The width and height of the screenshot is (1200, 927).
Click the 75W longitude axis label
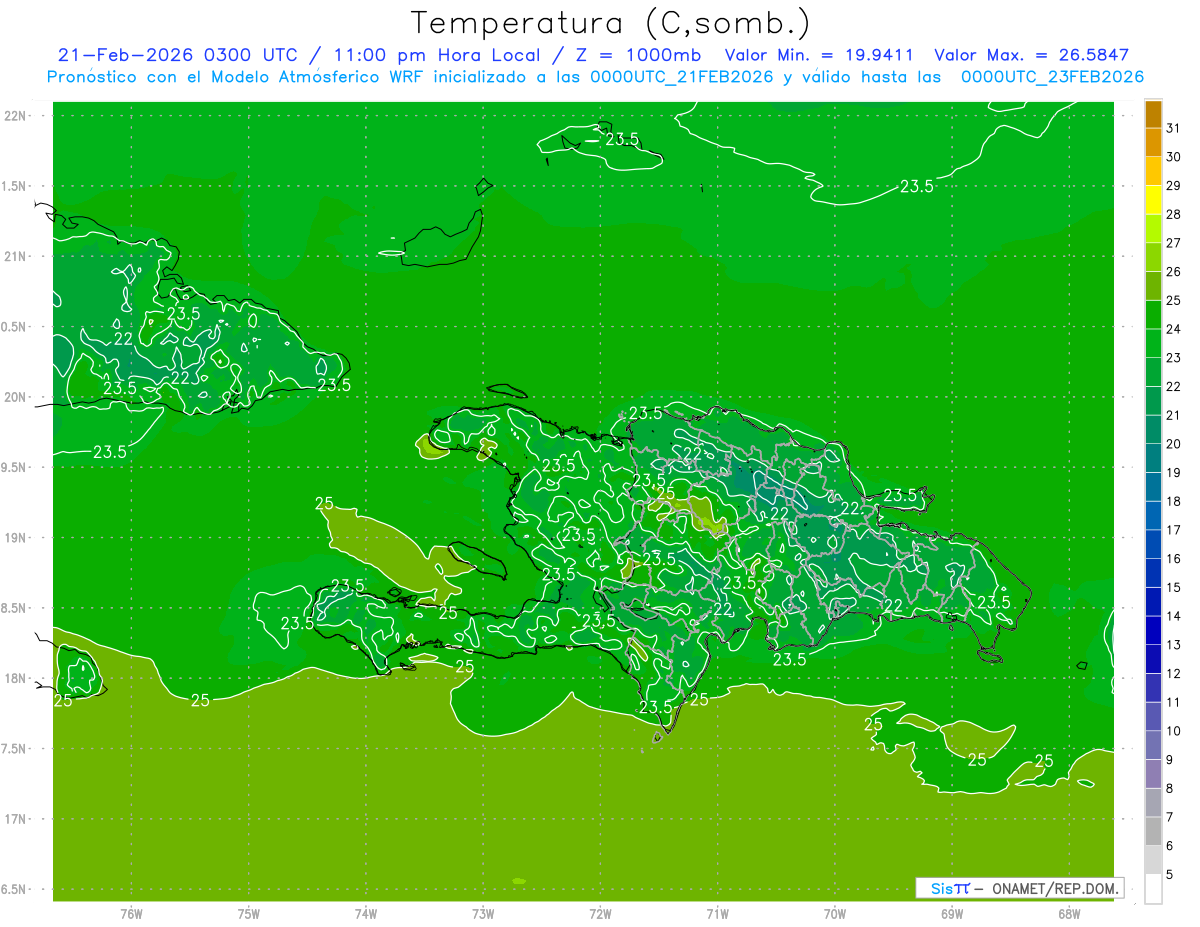tap(249, 913)
